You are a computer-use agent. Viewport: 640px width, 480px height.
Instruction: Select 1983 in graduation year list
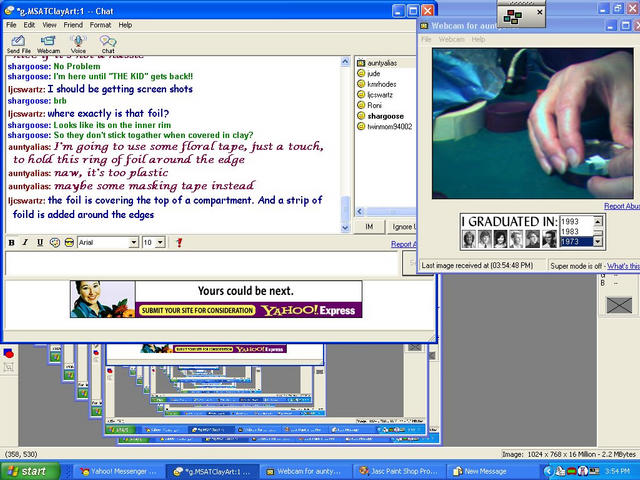[576, 231]
